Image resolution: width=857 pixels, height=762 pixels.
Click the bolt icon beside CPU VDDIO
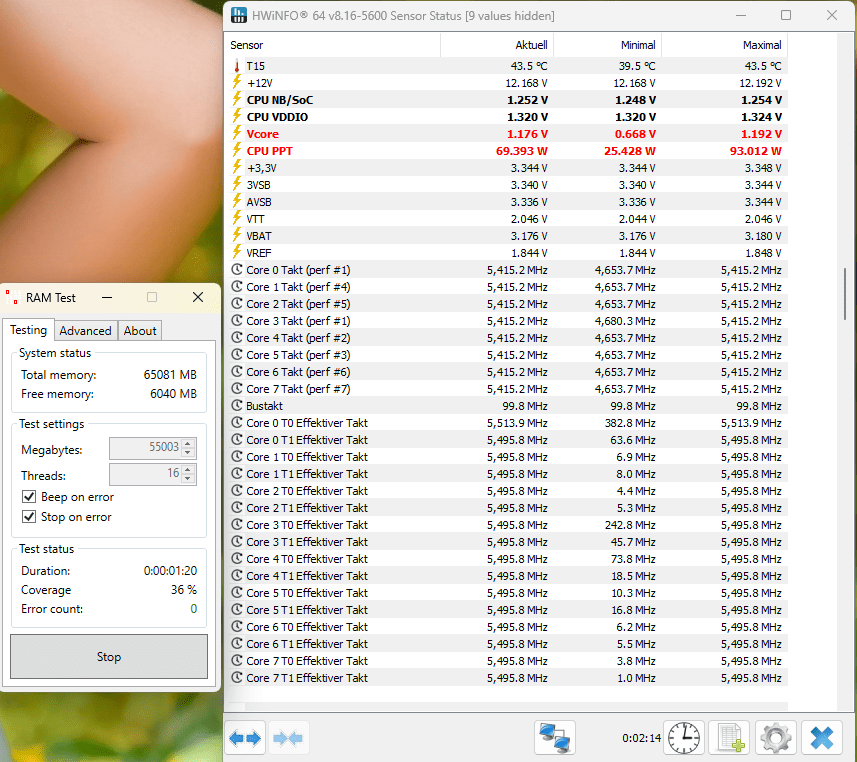(237, 116)
